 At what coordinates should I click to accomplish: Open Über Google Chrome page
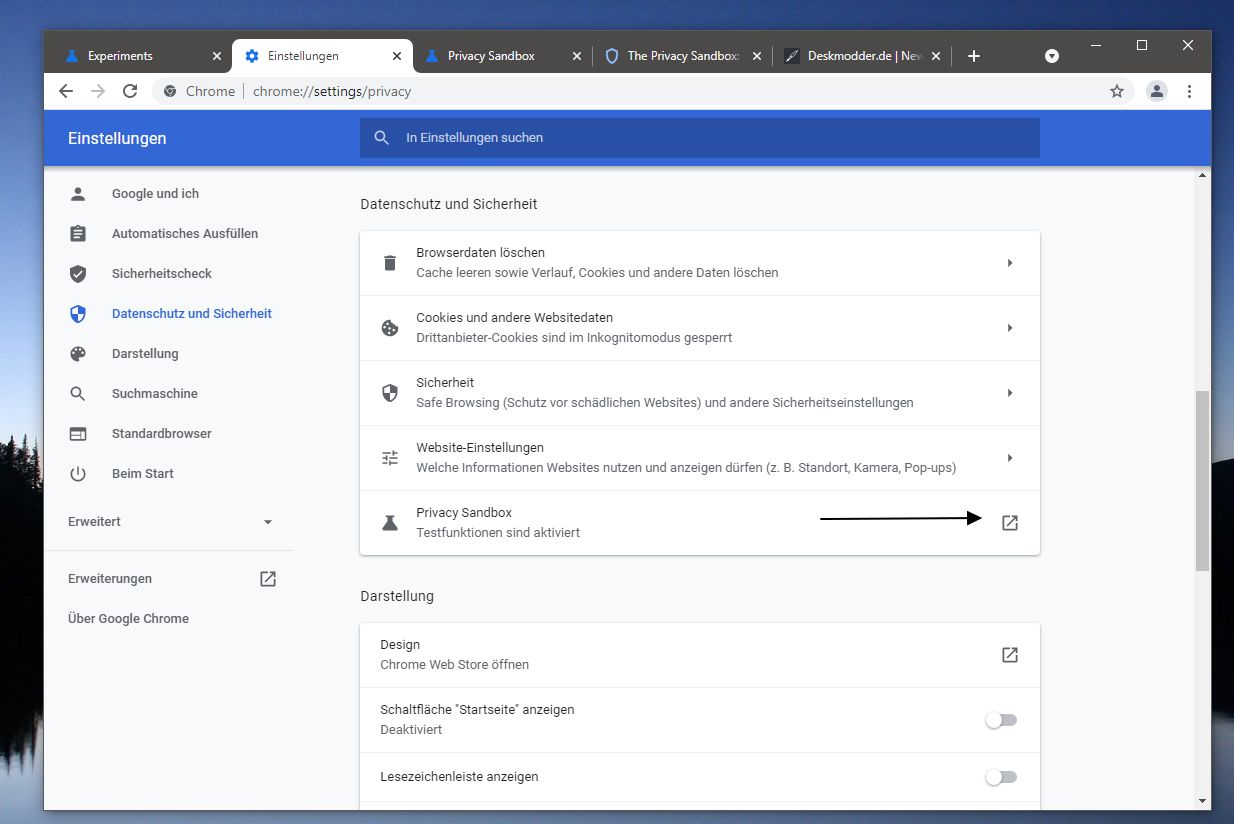[x=128, y=619]
